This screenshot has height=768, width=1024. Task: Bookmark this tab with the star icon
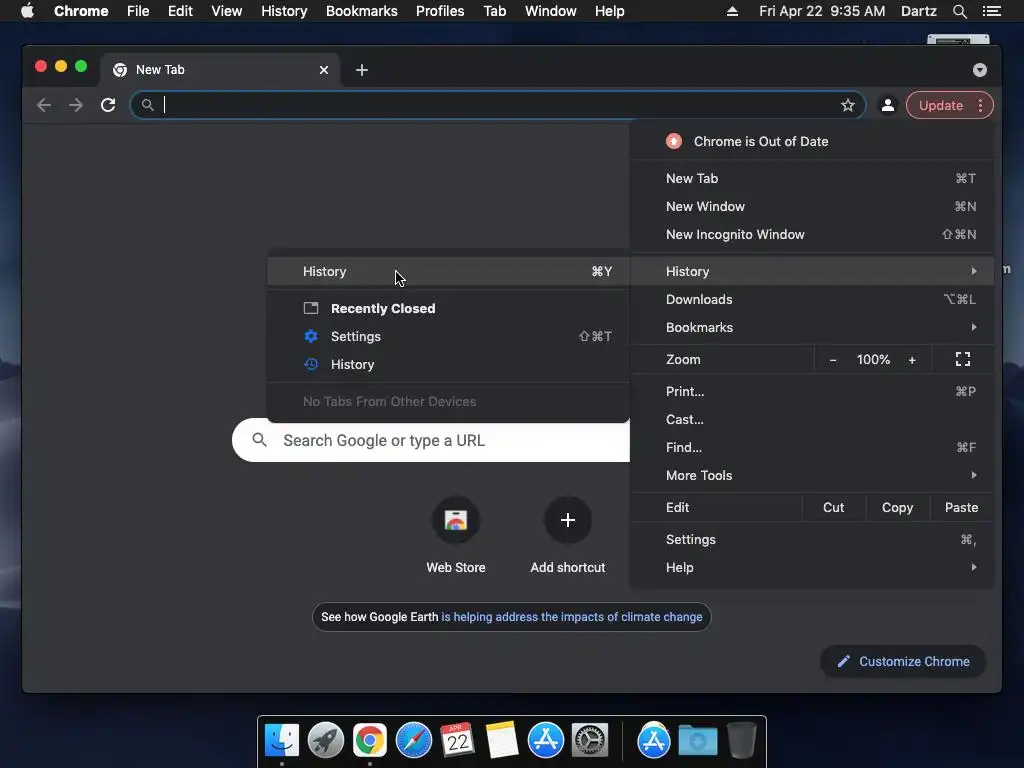(x=848, y=105)
